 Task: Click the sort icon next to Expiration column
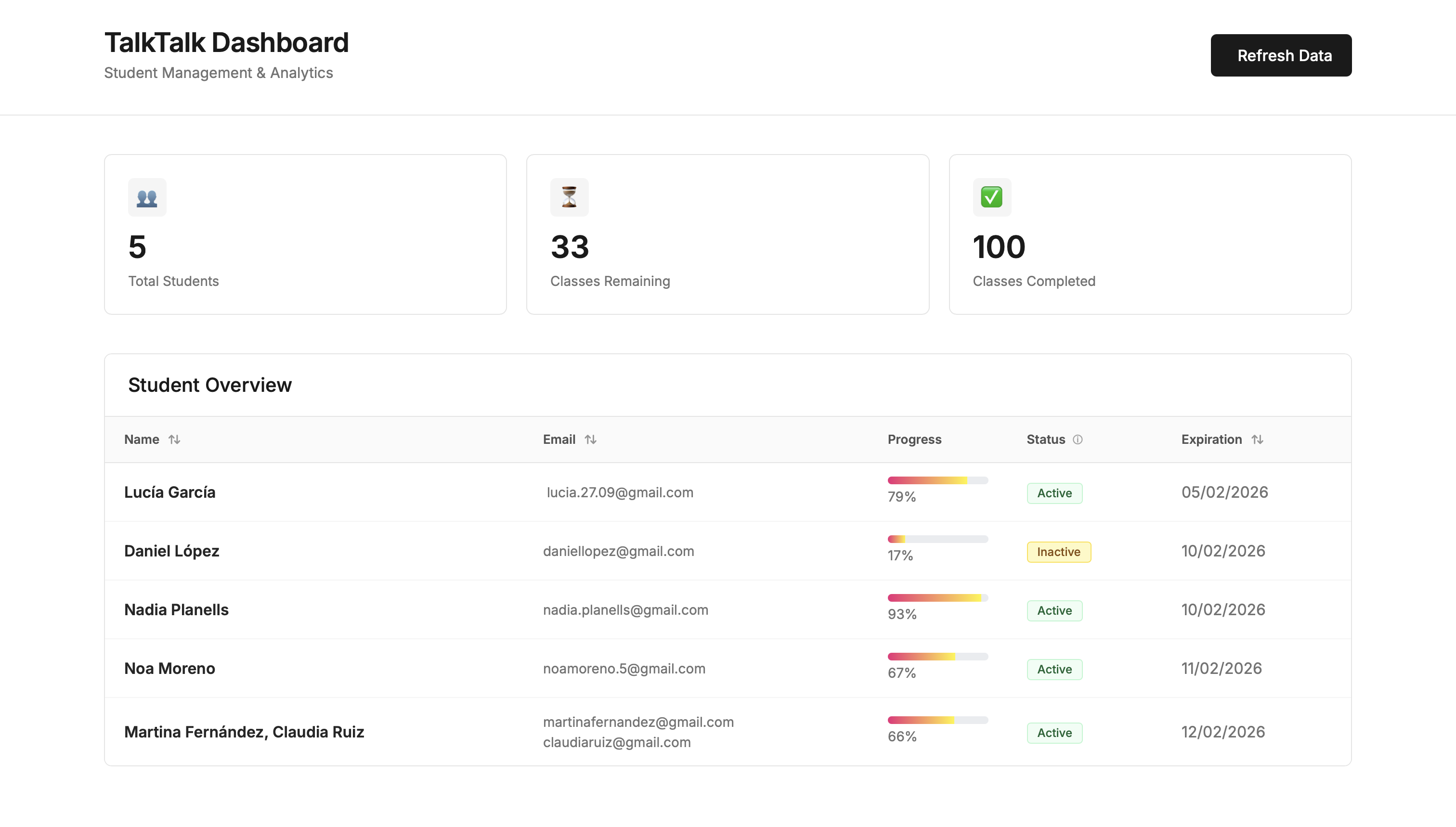1257,439
